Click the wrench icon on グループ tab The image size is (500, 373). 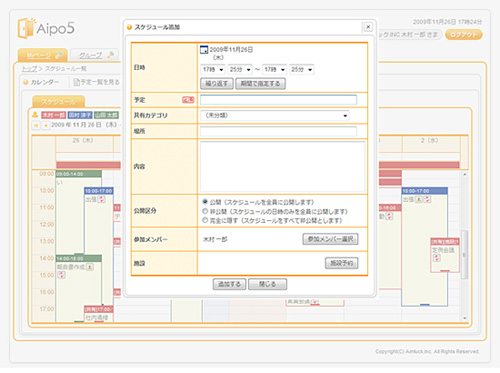click(111, 55)
